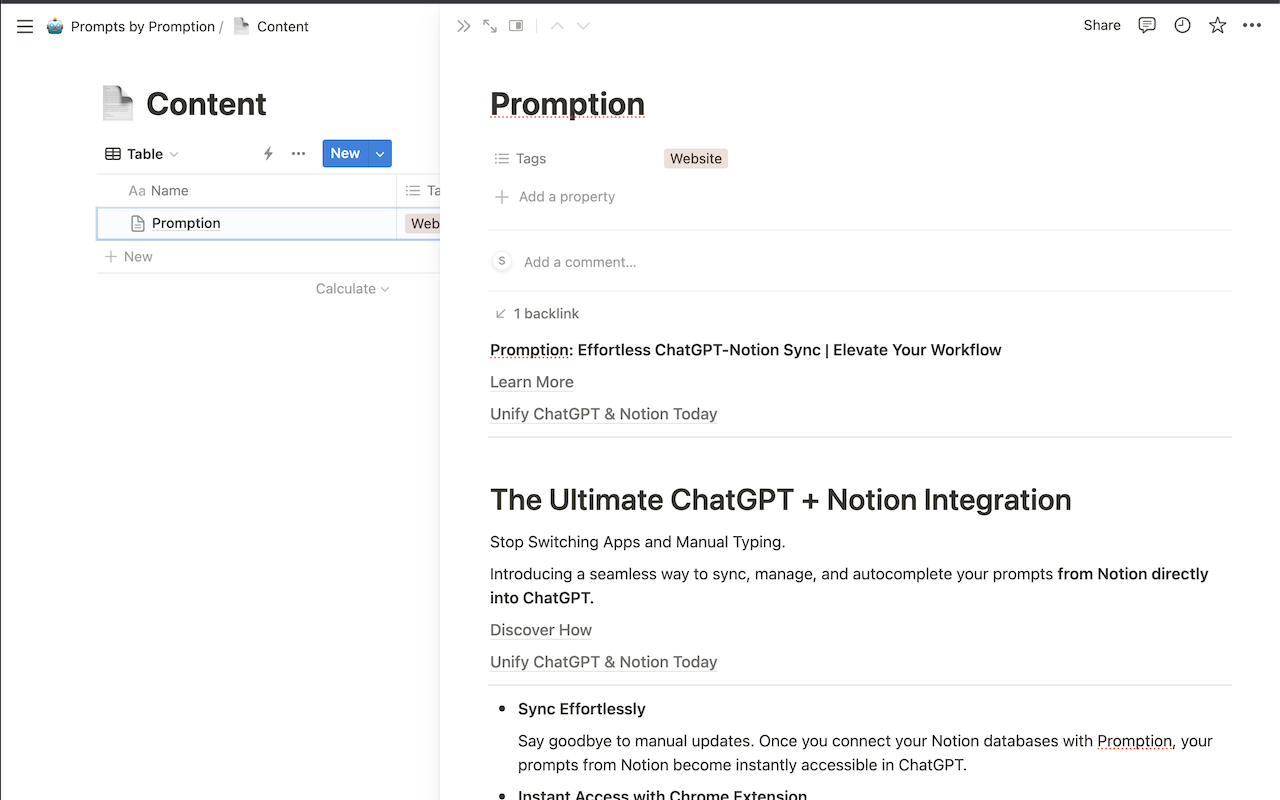Viewport: 1280px width, 800px height.
Task: Open the Calculate dropdown
Action: point(352,289)
